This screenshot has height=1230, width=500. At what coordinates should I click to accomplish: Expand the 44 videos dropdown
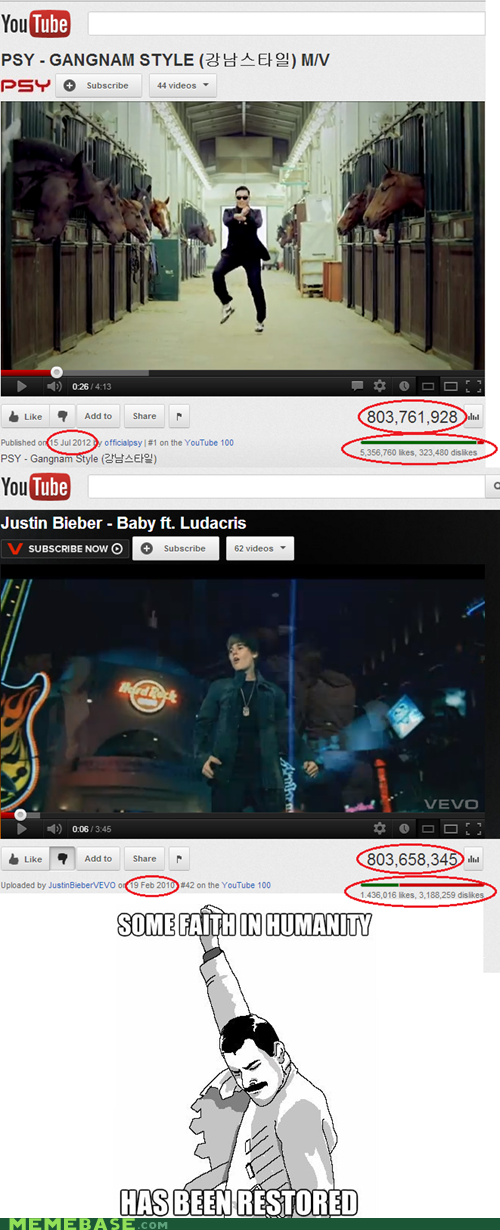tap(183, 85)
